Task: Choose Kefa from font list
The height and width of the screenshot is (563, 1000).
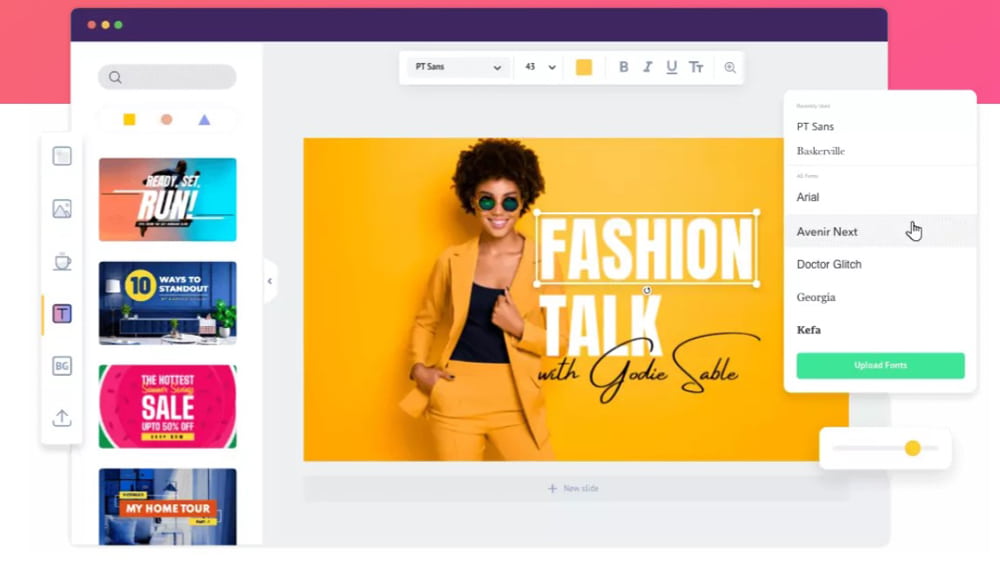Action: pos(809,330)
